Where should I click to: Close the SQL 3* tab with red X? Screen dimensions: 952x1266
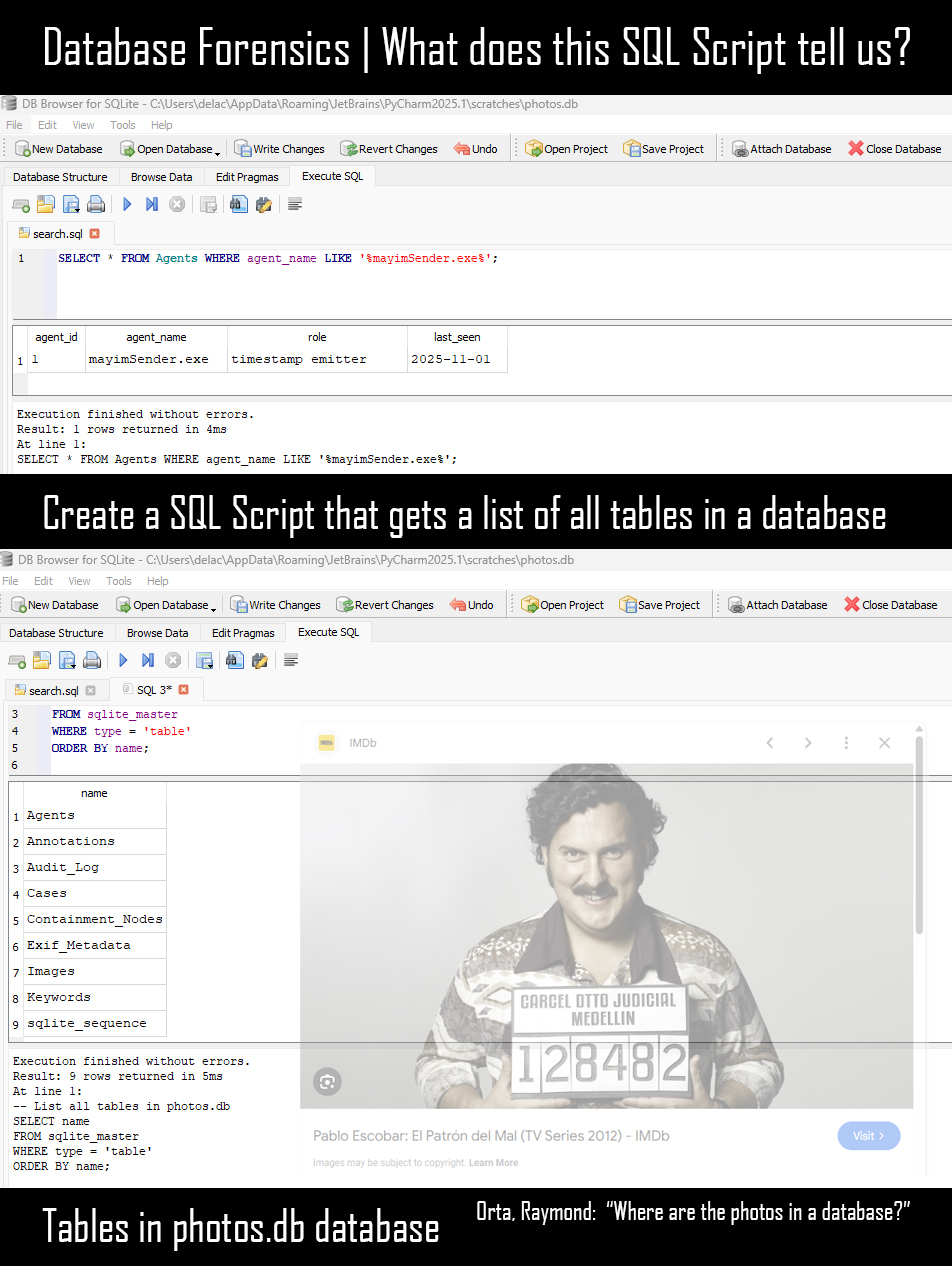point(183,690)
